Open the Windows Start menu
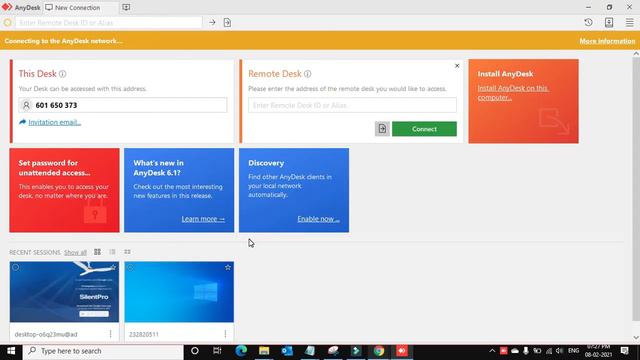 [x=11, y=351]
